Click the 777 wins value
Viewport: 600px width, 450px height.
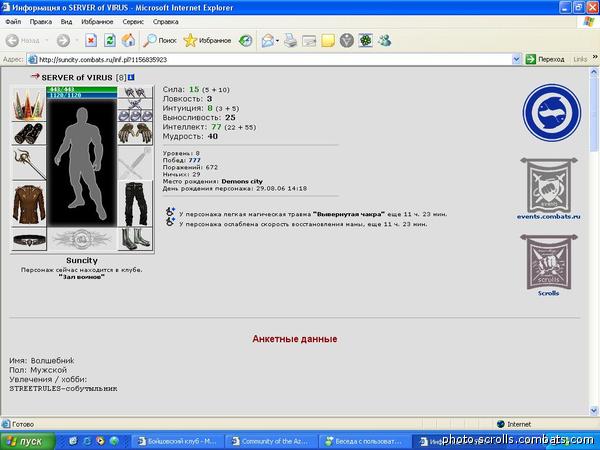[194, 160]
